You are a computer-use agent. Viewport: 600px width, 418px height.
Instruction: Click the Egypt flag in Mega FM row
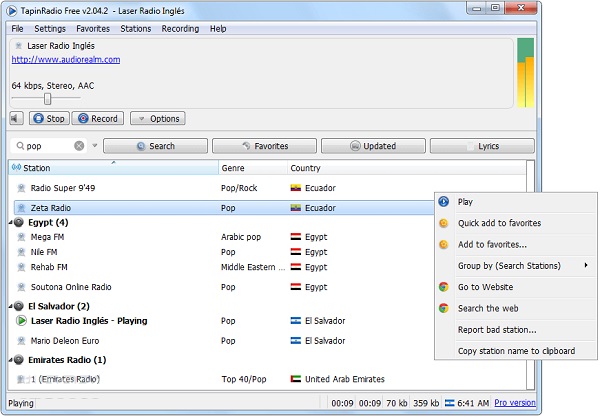pyautogui.click(x=295, y=237)
